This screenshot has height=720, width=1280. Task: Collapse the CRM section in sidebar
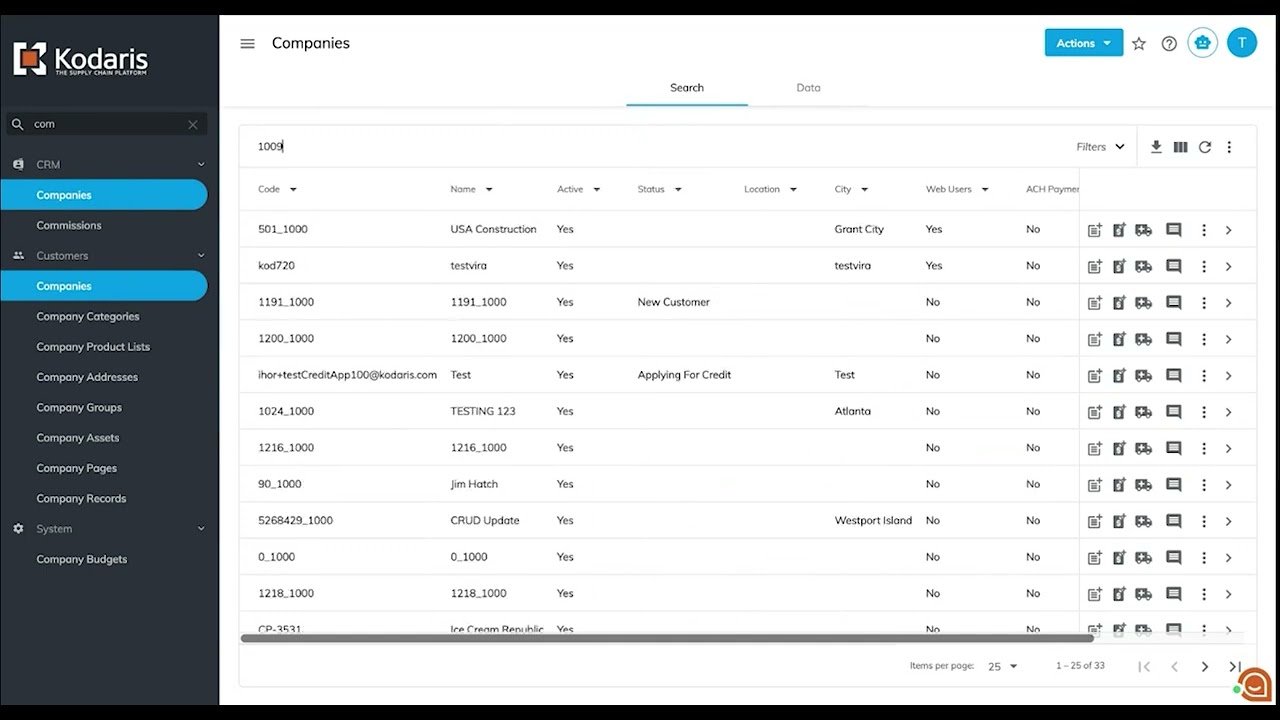[201, 165]
